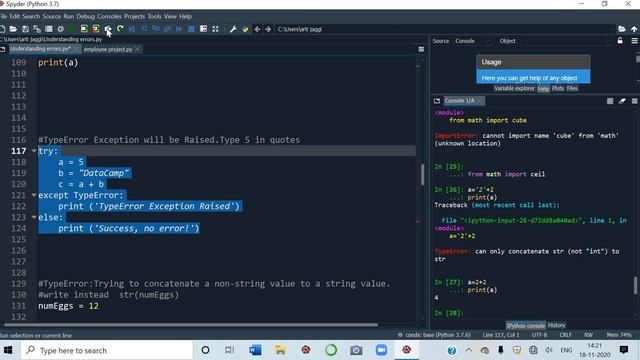Viewport: 640px width, 360px height.
Task: Open the console pane options menu
Action: (634, 101)
